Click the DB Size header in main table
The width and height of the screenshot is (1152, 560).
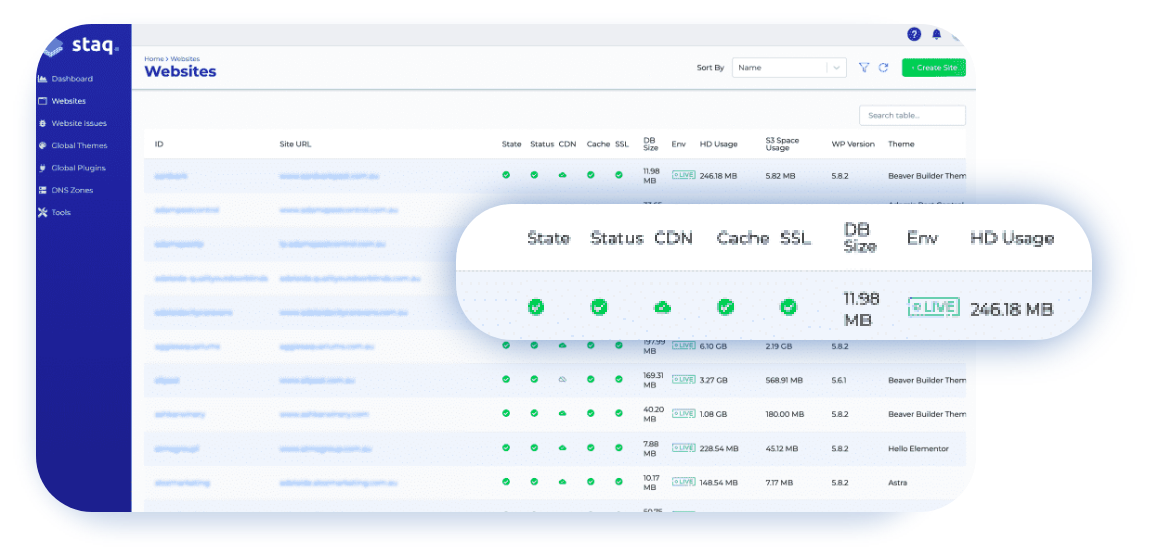(x=649, y=144)
